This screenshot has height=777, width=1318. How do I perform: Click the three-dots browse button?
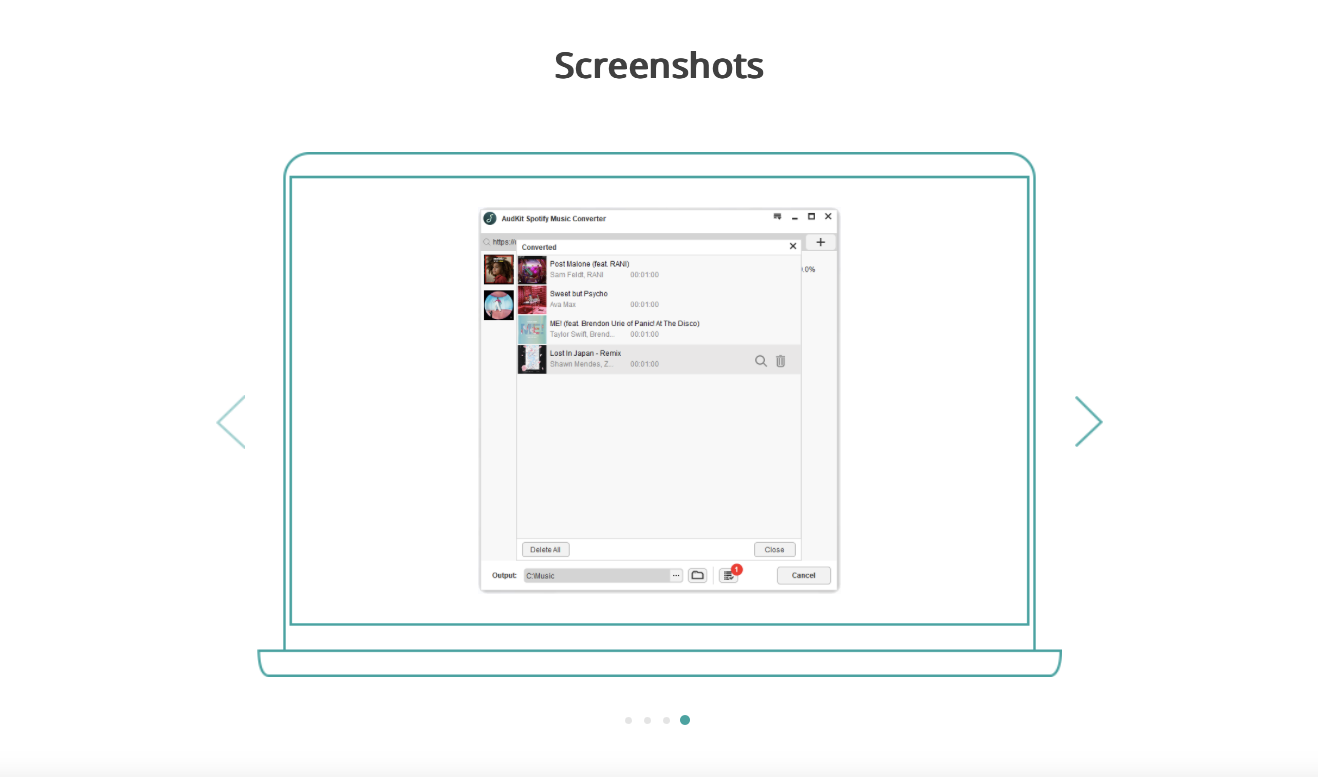point(676,576)
